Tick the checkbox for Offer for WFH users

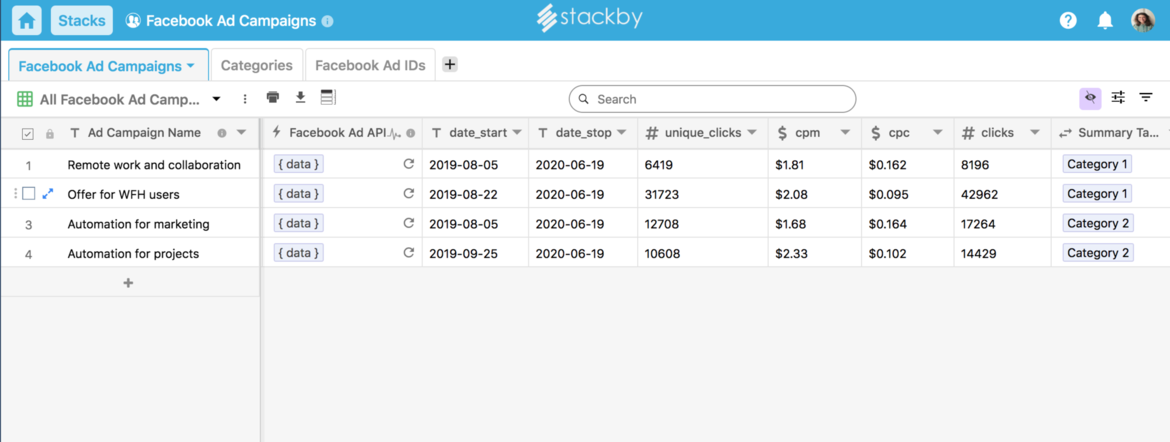[x=29, y=194]
